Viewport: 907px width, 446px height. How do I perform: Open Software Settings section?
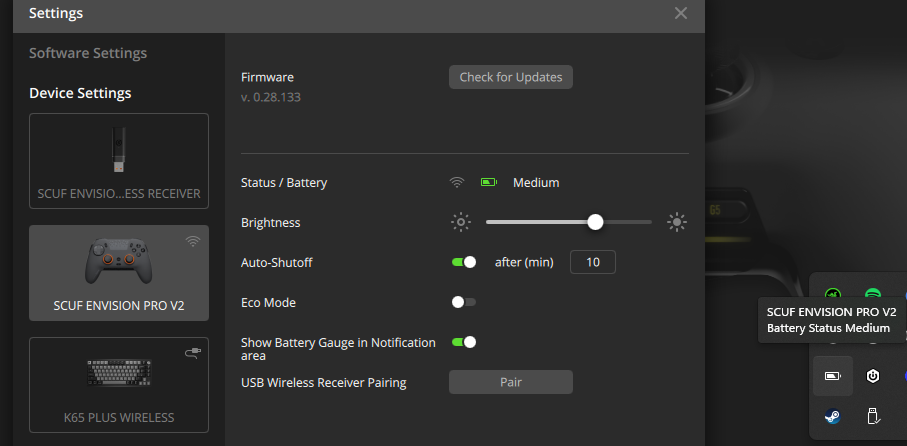[x=88, y=53]
